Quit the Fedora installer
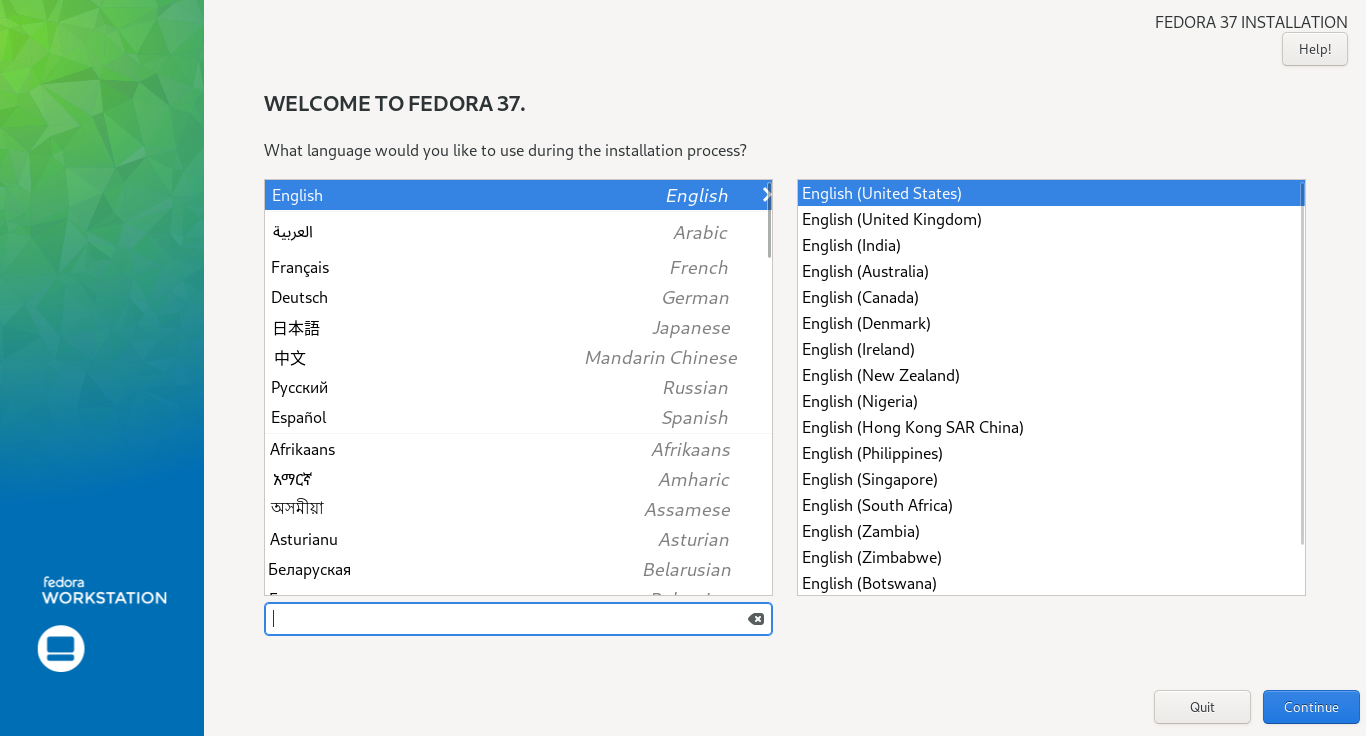 coord(1201,707)
